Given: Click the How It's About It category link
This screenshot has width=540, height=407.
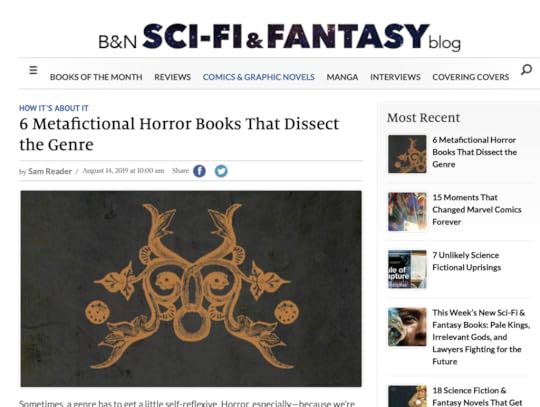Looking at the screenshot, I should [54, 108].
